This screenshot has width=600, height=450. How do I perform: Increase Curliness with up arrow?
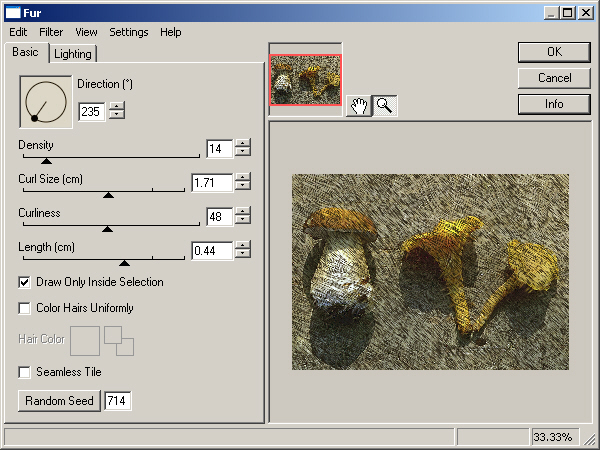[243, 211]
